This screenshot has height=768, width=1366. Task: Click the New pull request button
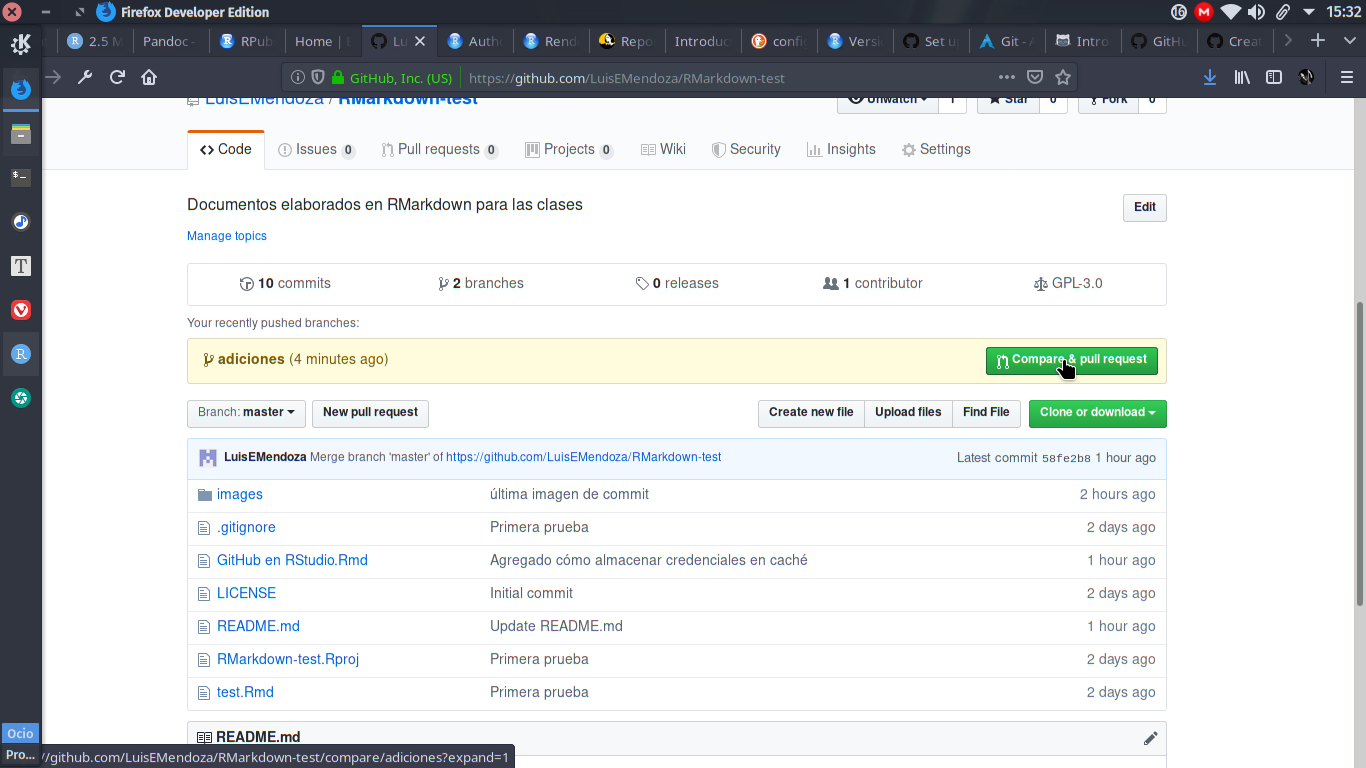(370, 413)
